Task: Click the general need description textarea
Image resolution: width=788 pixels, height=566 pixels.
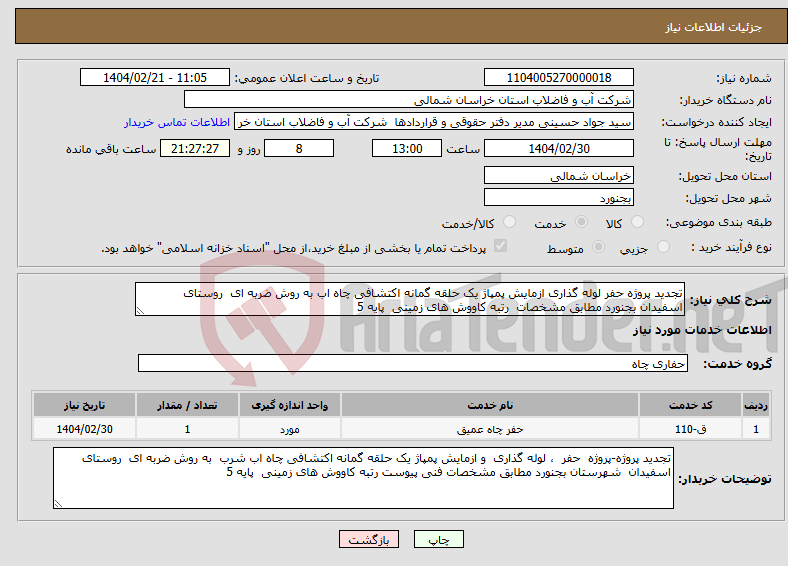Action: [410, 299]
